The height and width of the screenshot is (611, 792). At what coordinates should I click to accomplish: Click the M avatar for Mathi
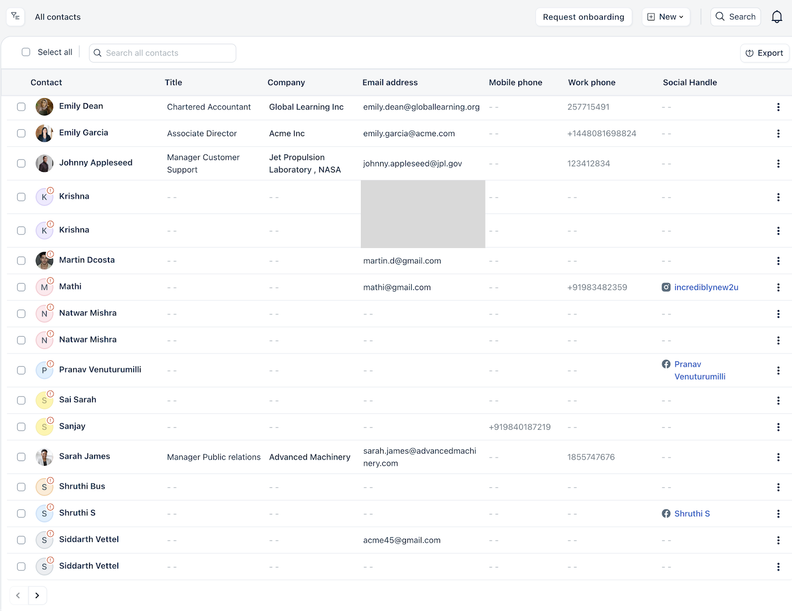44,287
